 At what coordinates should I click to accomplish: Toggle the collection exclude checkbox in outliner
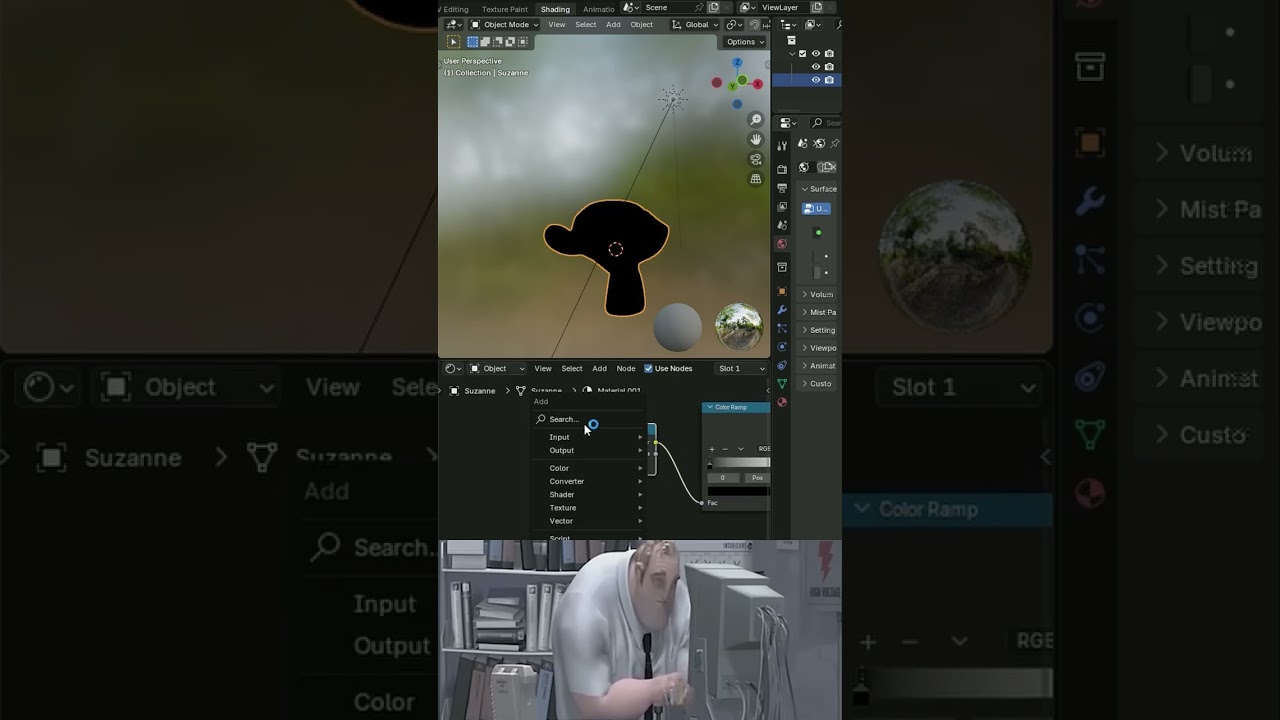(802, 54)
